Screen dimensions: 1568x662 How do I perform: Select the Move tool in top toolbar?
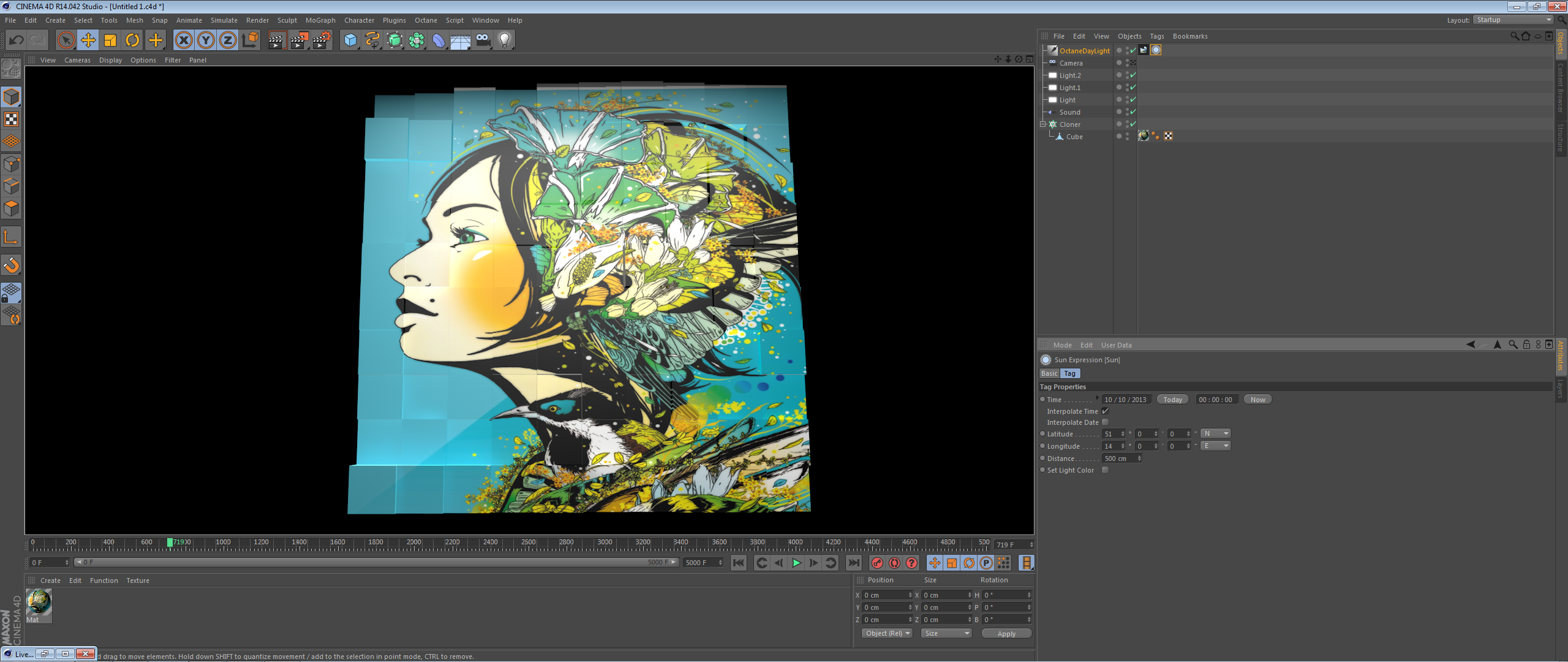point(88,40)
